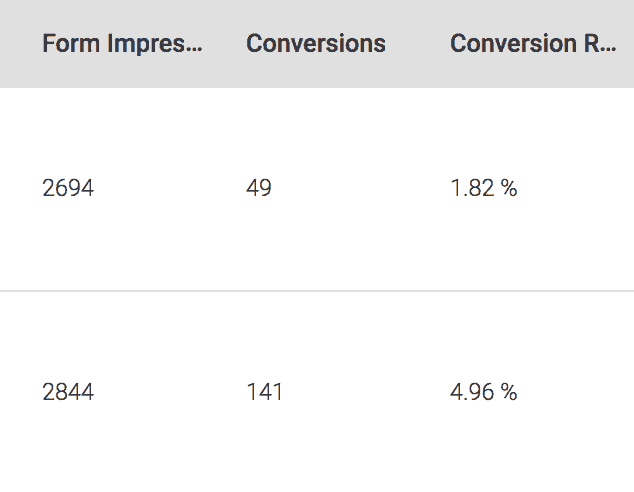
Task: Select the 4.96 % conversion rate cell
Action: (483, 392)
